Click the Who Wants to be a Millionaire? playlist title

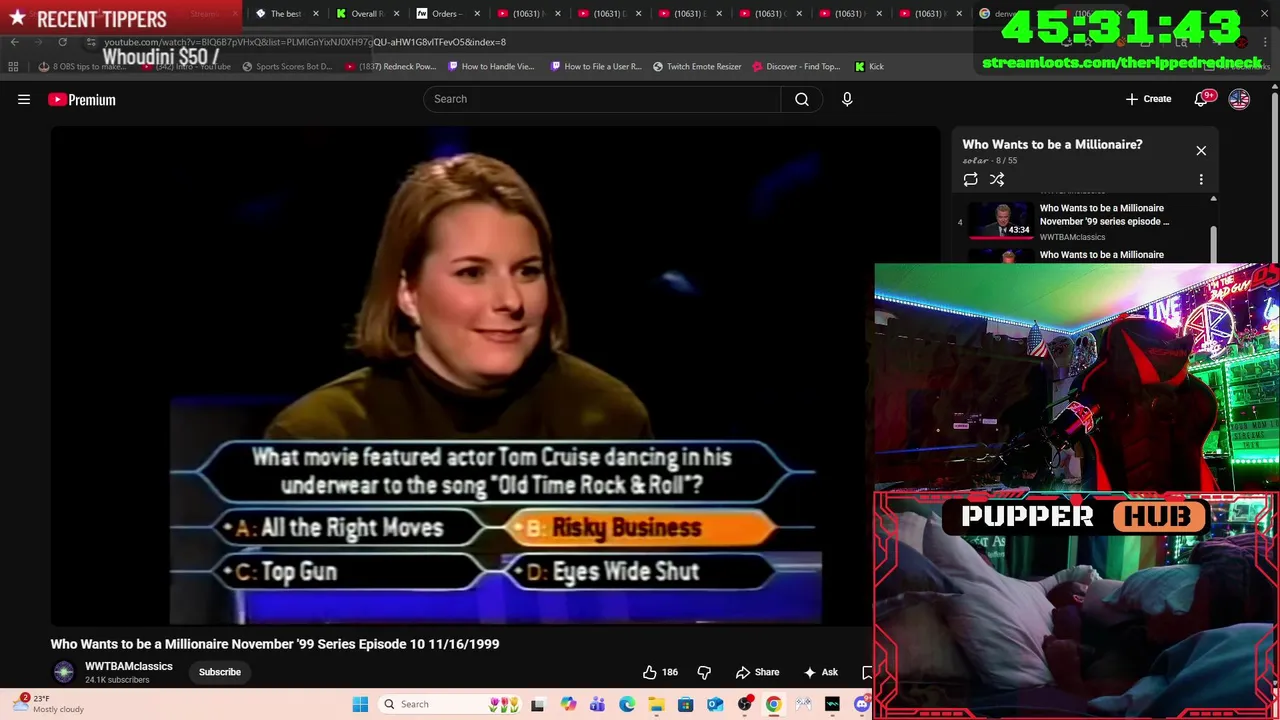(1052, 144)
